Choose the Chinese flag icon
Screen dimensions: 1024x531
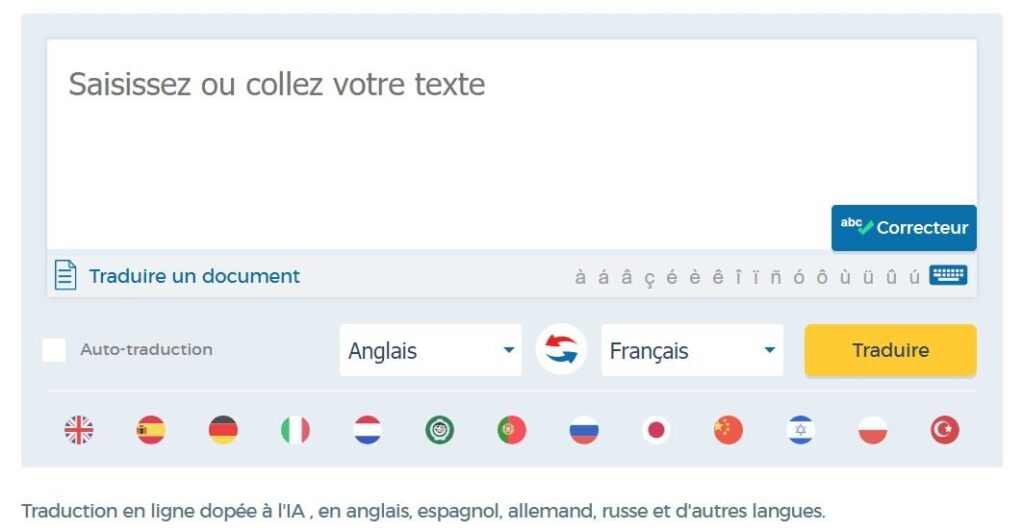click(x=728, y=430)
